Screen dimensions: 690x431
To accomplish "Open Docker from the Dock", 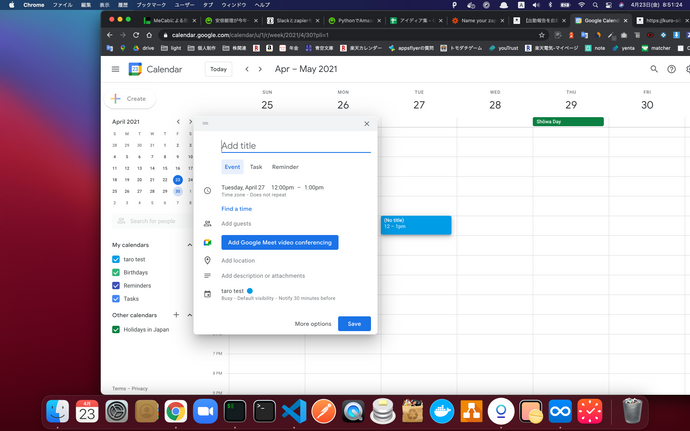I will [x=442, y=412].
